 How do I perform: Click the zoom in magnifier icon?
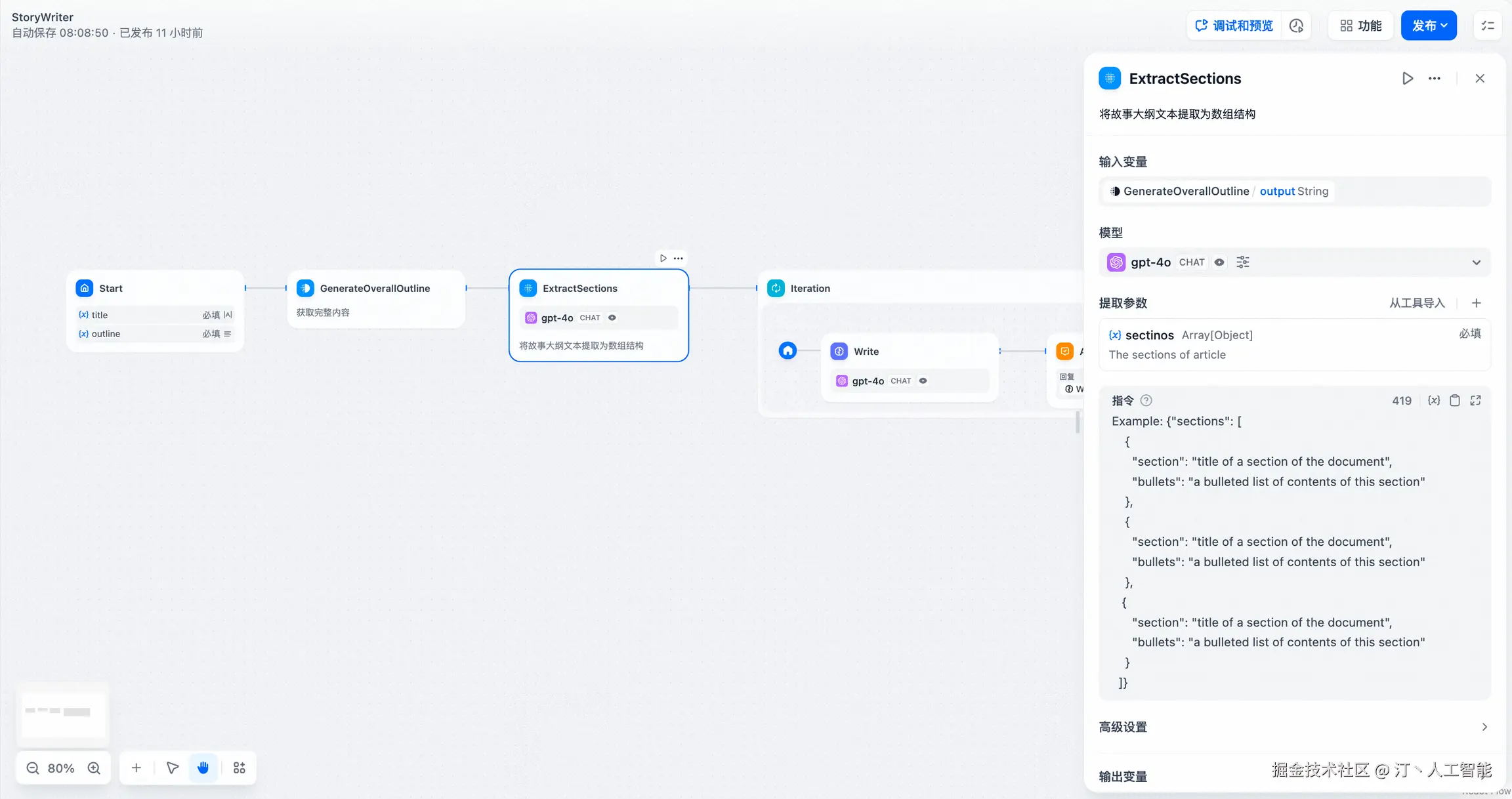tap(94, 768)
